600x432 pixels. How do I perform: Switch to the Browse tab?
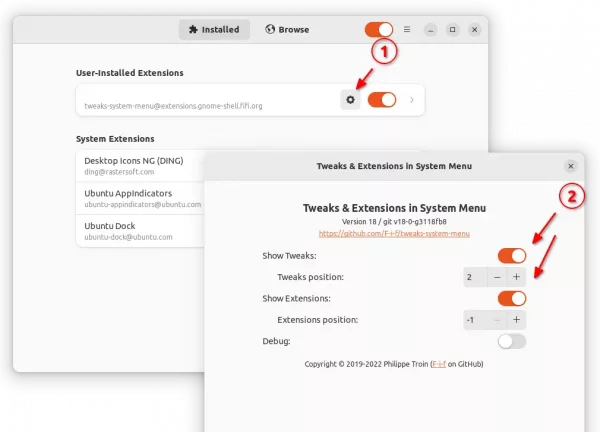(x=287, y=29)
